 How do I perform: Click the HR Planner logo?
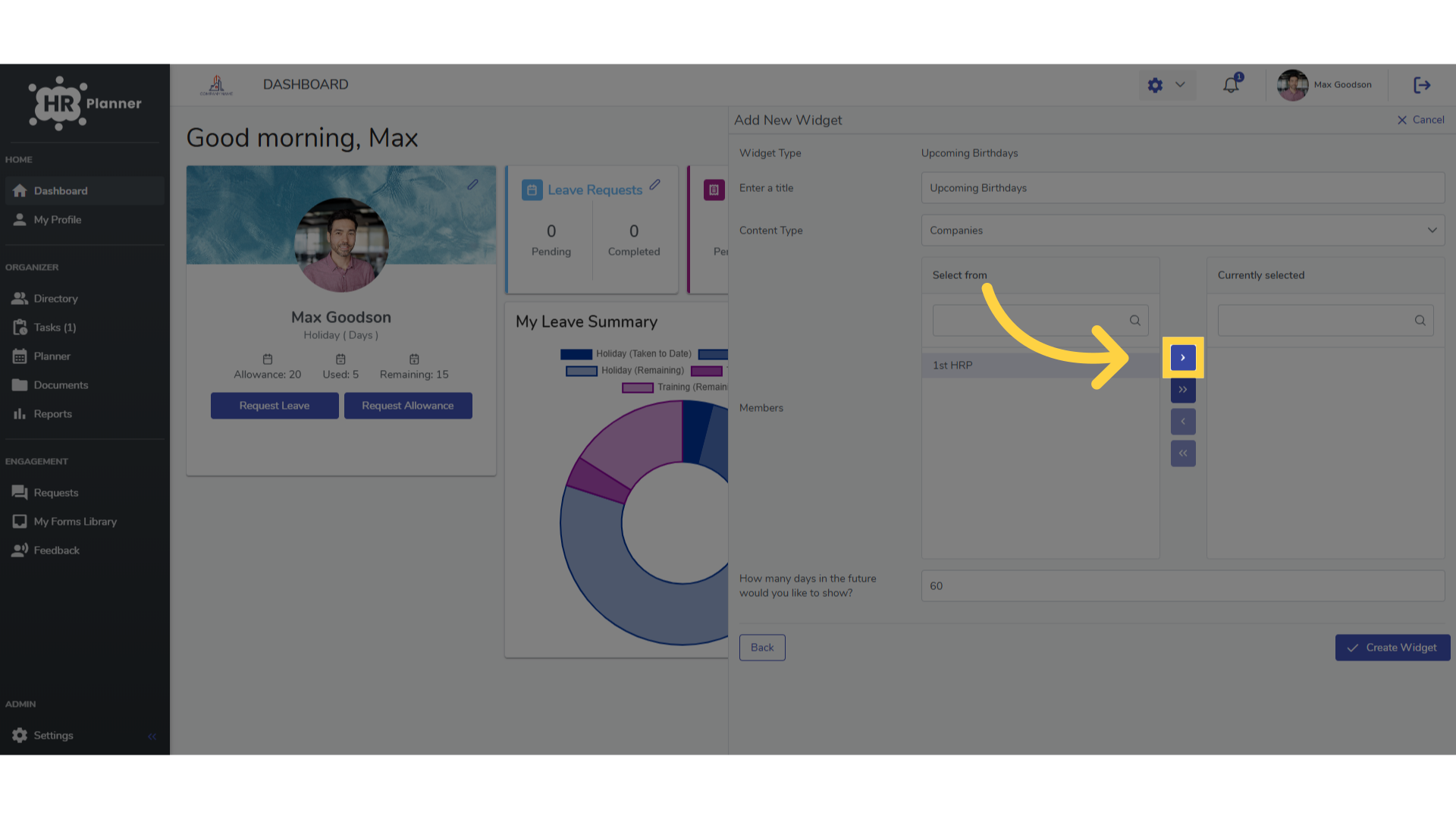pos(85,103)
